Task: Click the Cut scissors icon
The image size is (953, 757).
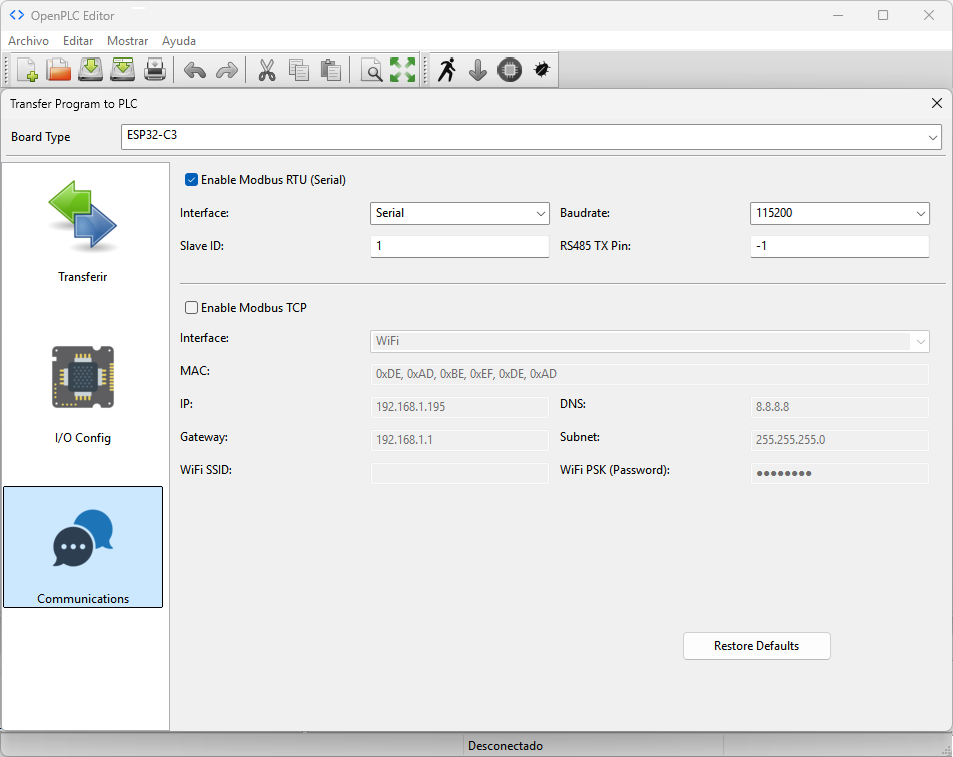Action: coord(267,70)
